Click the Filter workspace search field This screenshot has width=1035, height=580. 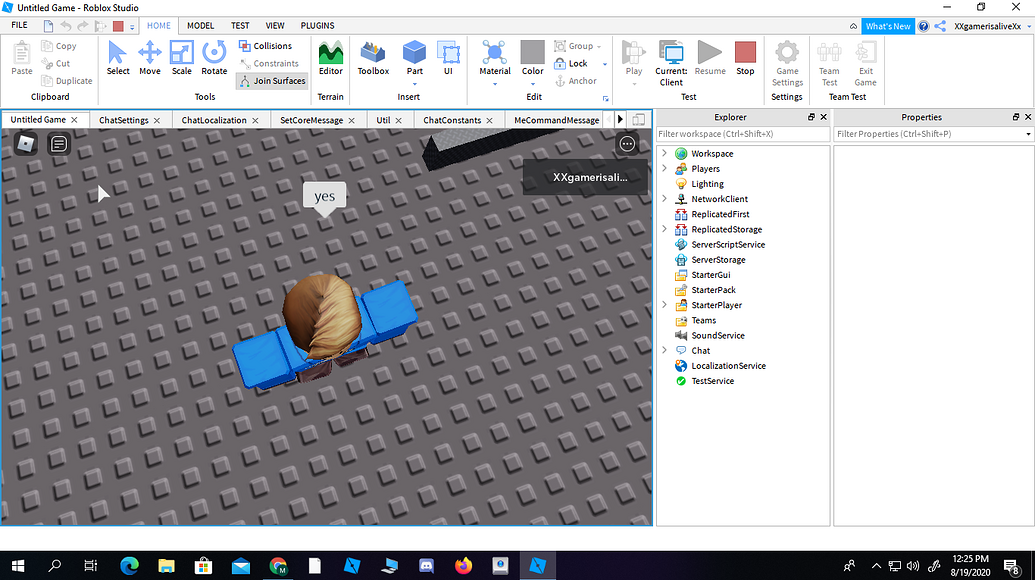coord(743,134)
